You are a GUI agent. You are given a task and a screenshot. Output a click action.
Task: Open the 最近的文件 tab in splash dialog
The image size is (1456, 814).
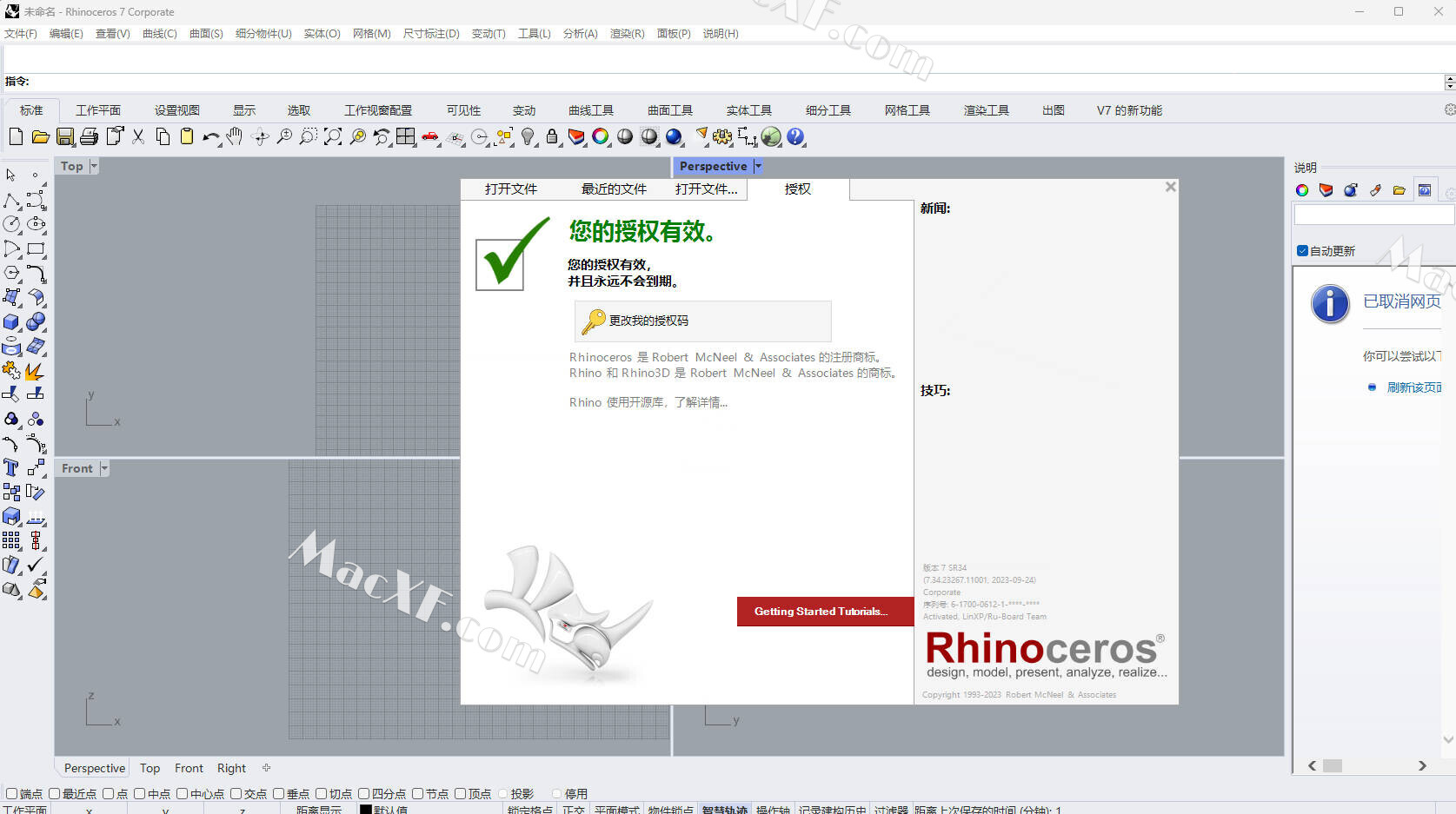[614, 189]
